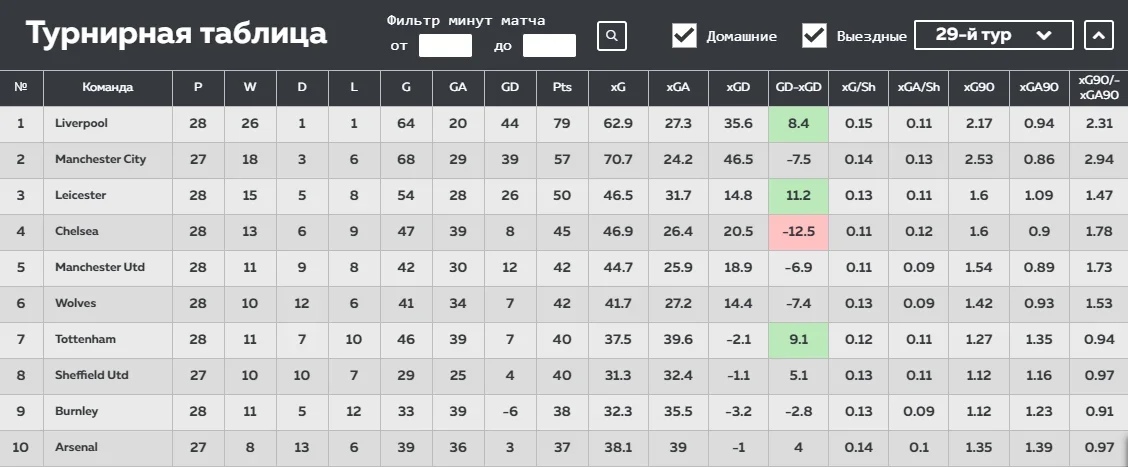Uncheck the Выездные checkbox
This screenshot has height=467, width=1128.
(x=814, y=36)
